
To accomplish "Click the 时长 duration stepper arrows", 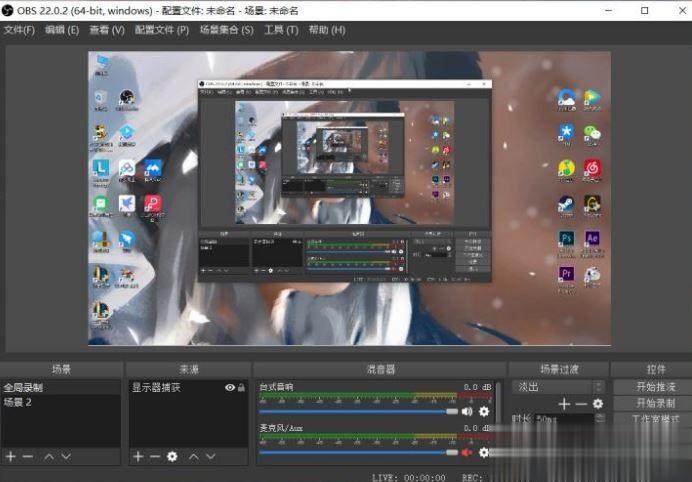I will (x=600, y=418).
